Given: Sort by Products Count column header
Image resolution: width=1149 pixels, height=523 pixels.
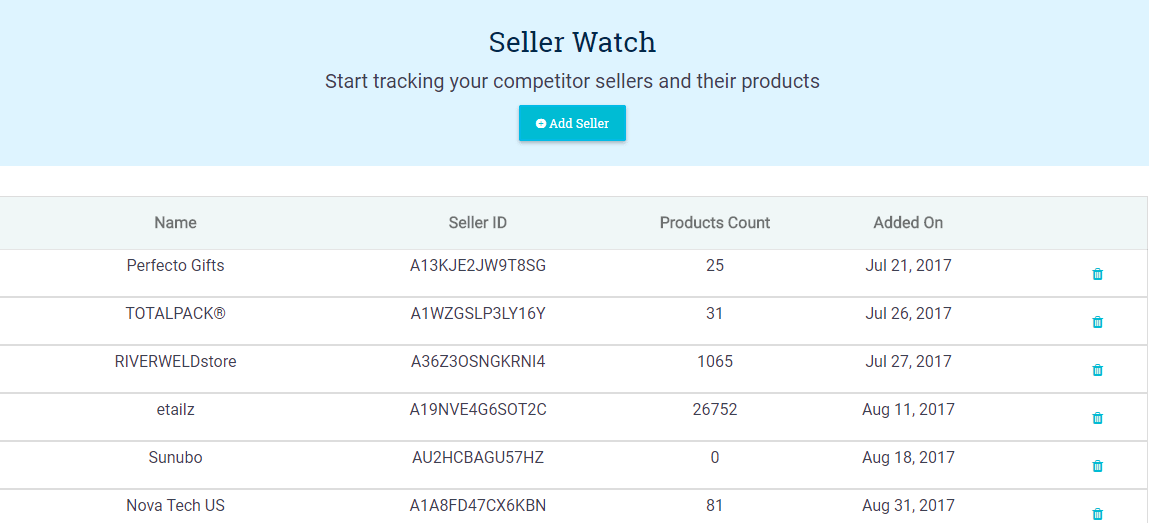Looking at the screenshot, I should pyautogui.click(x=715, y=223).
